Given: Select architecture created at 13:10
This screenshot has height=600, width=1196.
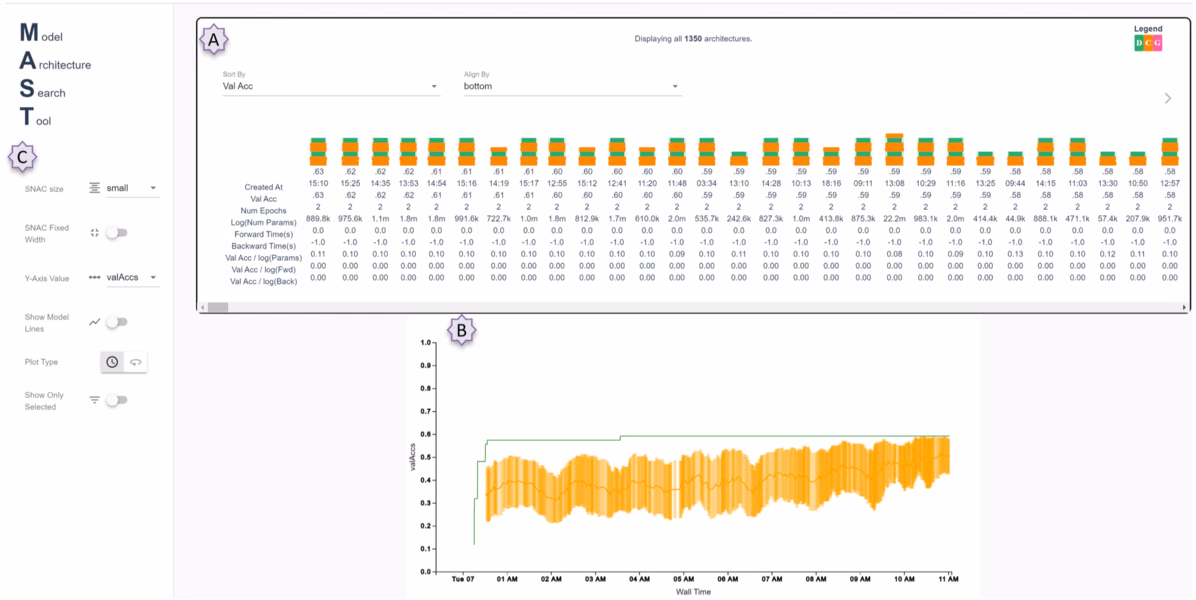Looking at the screenshot, I should point(739,159).
